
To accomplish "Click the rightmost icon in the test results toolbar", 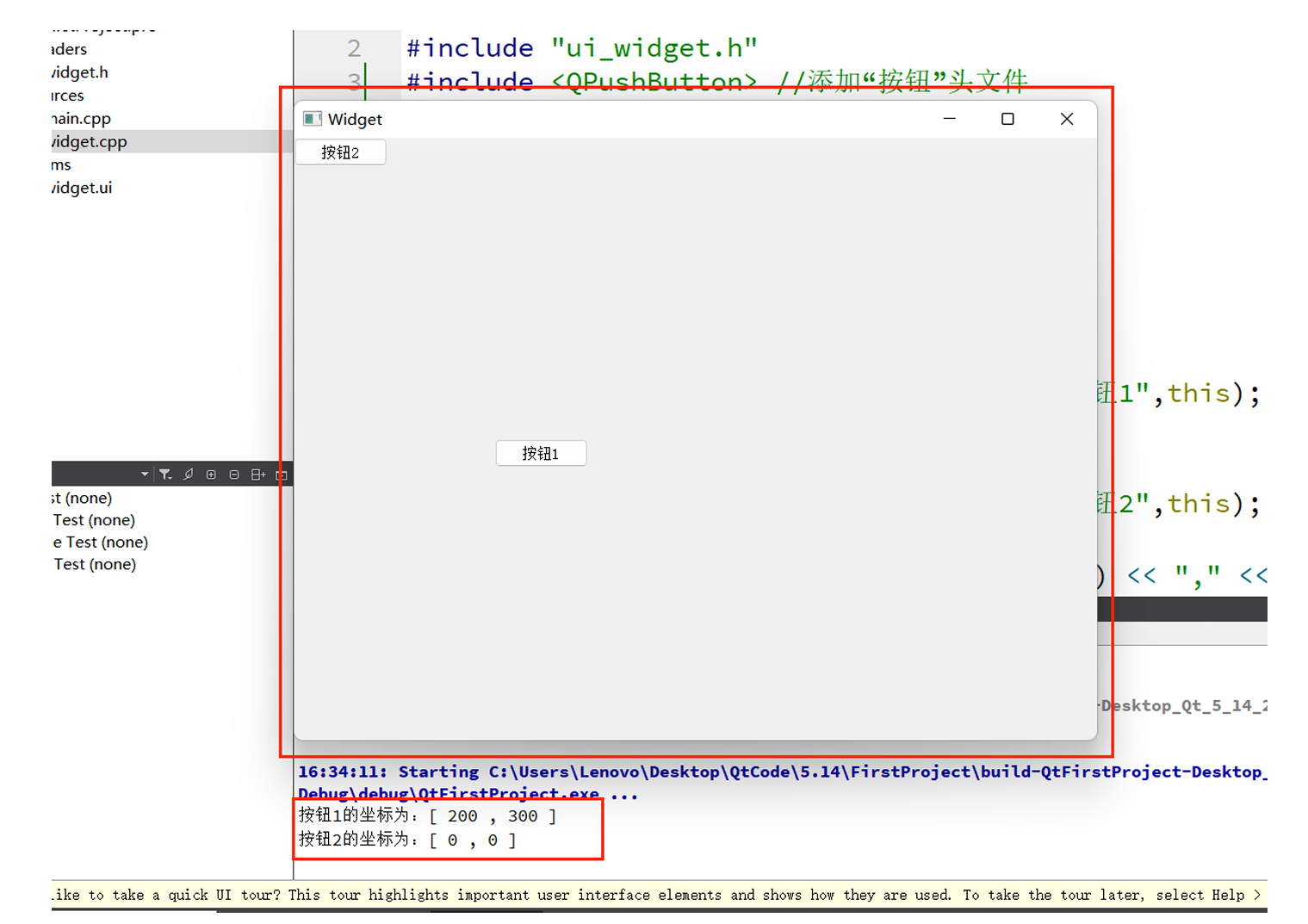I will tap(281, 474).
